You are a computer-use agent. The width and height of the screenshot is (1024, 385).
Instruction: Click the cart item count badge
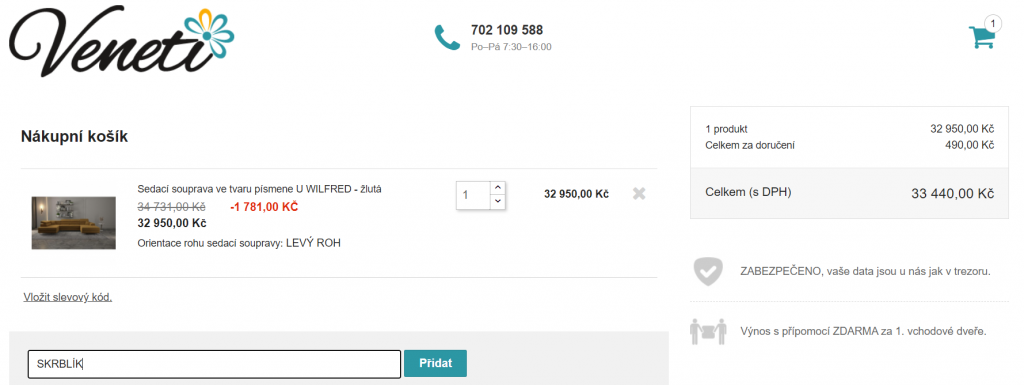993,23
